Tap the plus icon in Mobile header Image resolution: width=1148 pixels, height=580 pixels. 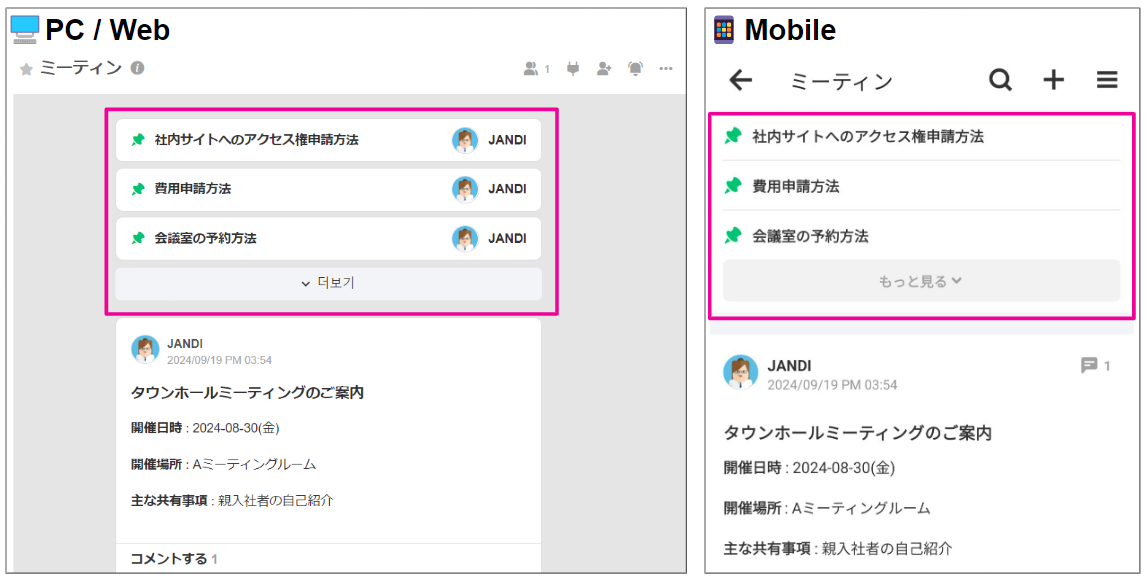tap(1054, 80)
